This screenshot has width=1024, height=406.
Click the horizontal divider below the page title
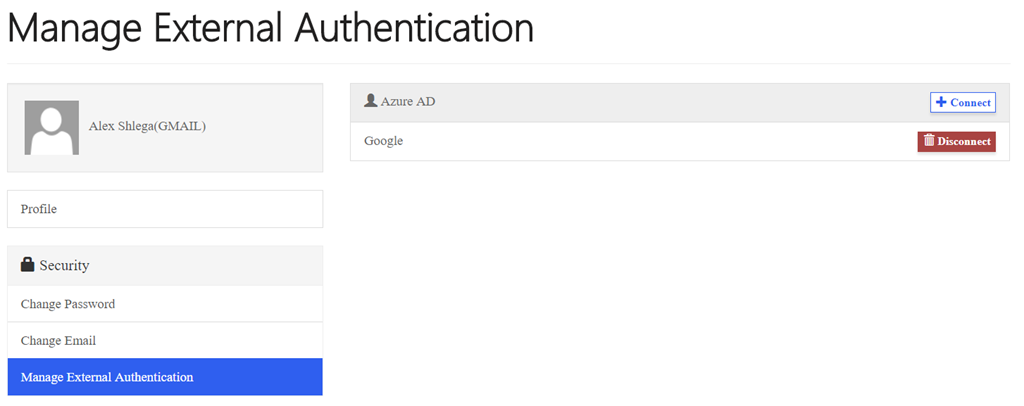(508, 63)
